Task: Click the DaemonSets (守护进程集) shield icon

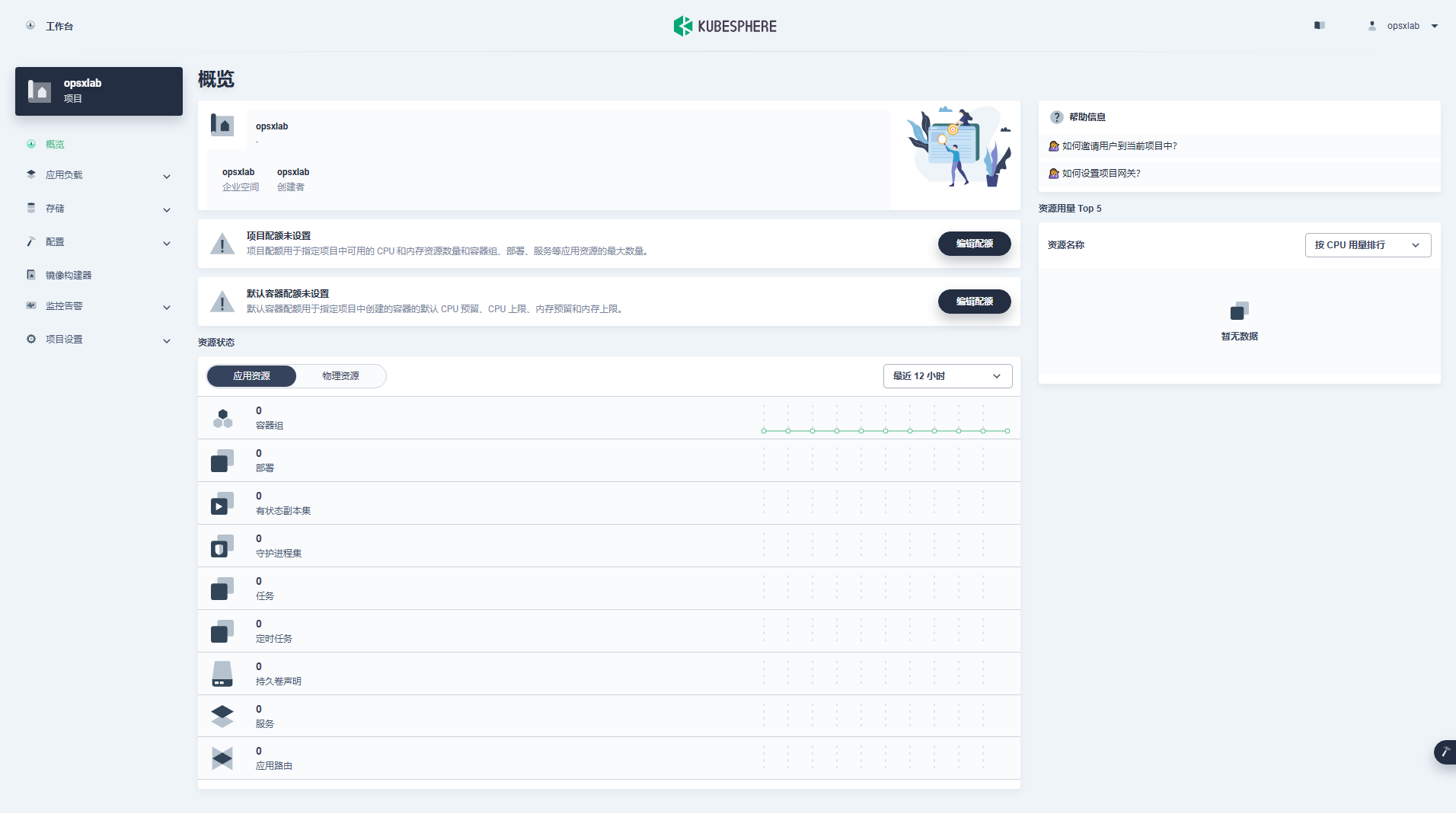Action: click(x=222, y=546)
